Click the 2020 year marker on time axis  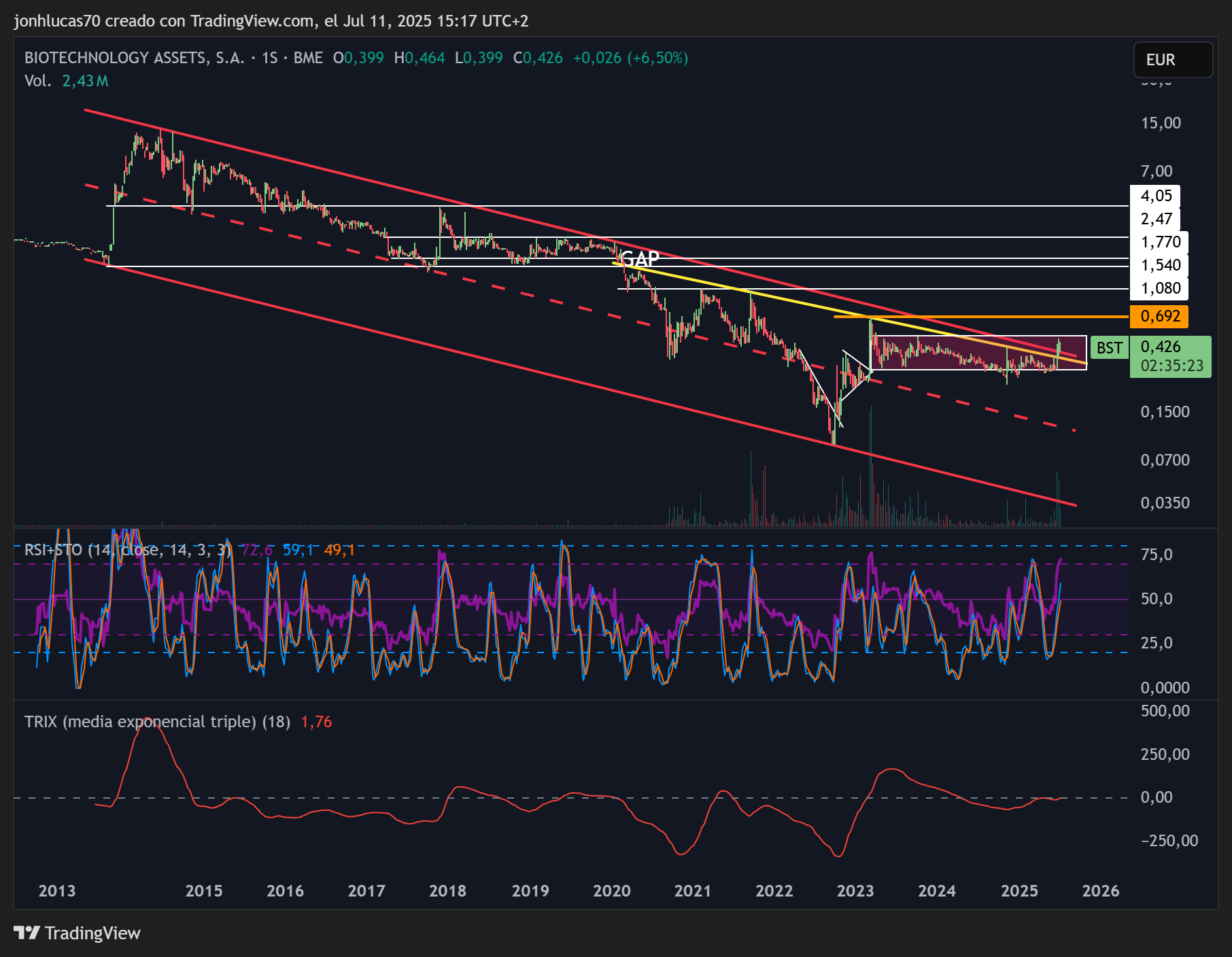(x=611, y=891)
